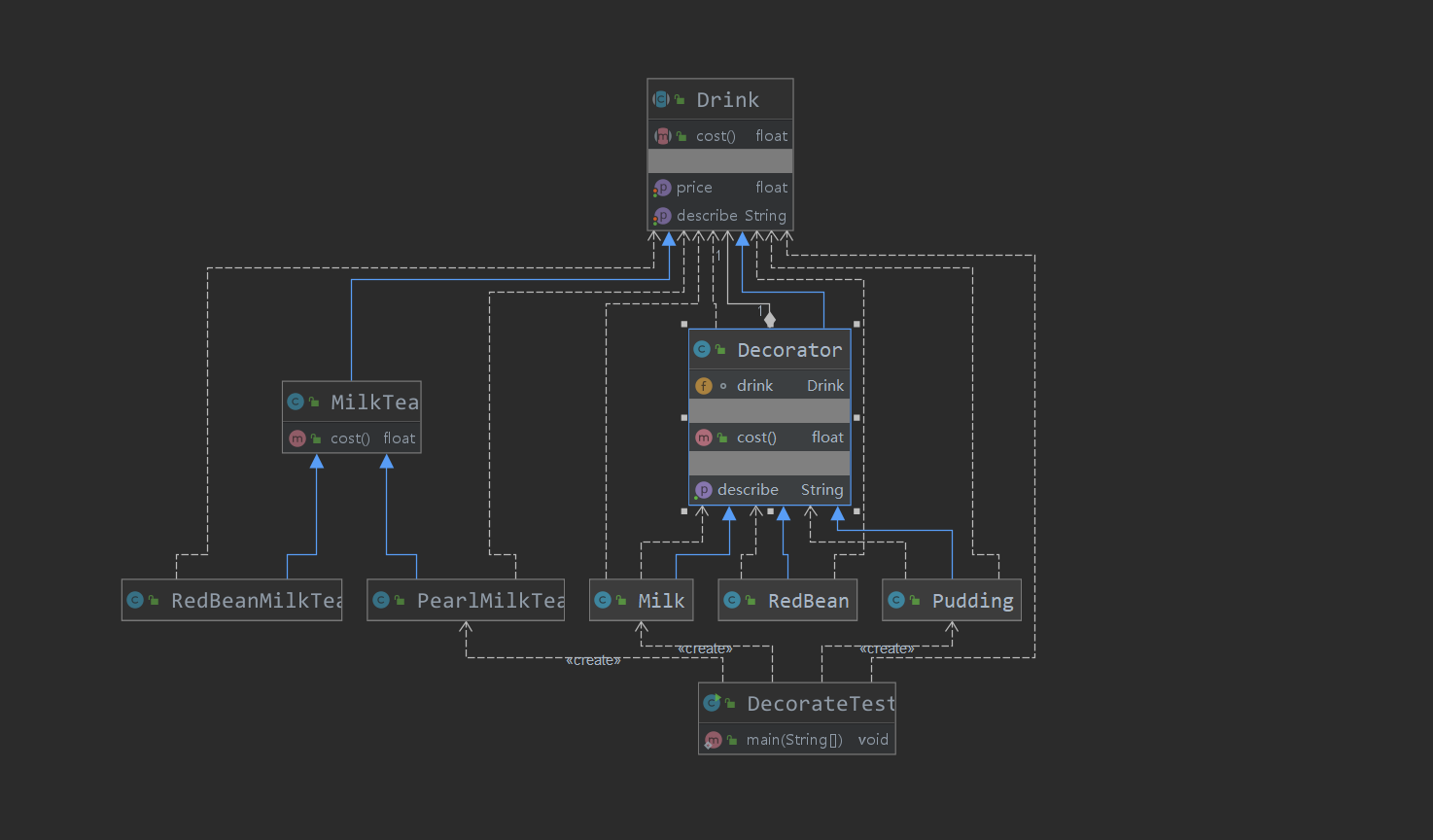
Task: Click the MilkTea class icon
Action: 296,402
